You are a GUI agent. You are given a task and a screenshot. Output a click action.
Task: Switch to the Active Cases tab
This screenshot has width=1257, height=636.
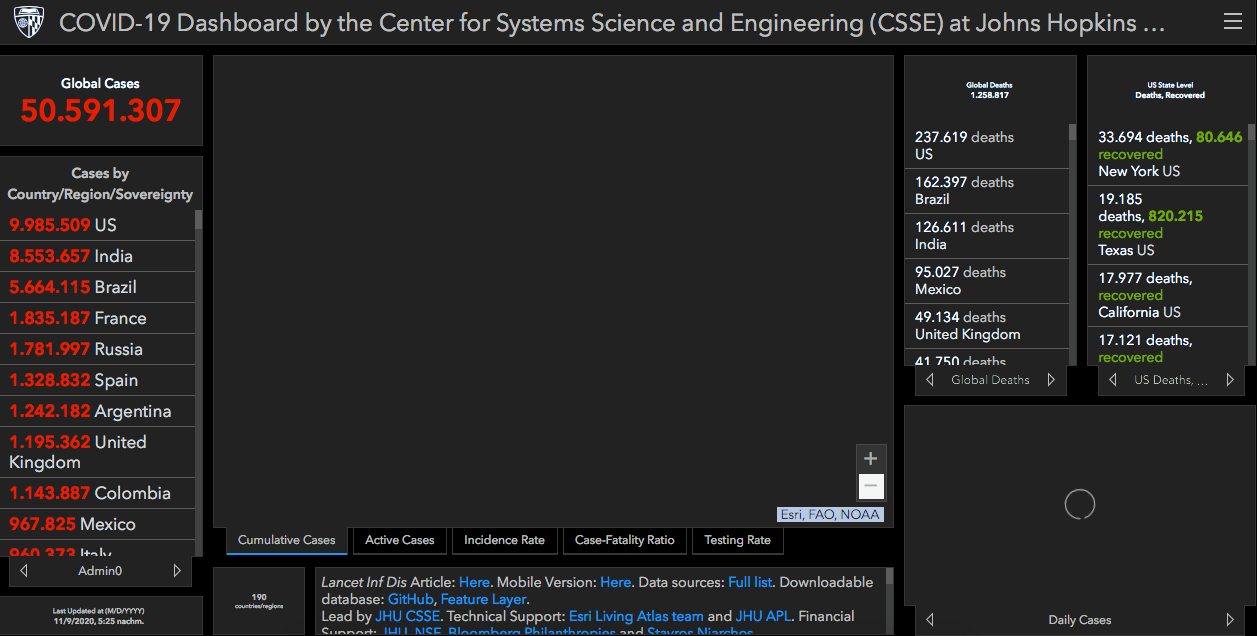pos(400,540)
